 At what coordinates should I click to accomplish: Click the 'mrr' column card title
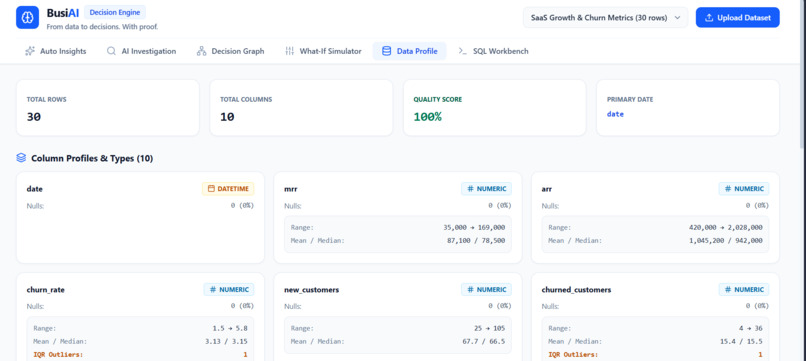pos(290,189)
